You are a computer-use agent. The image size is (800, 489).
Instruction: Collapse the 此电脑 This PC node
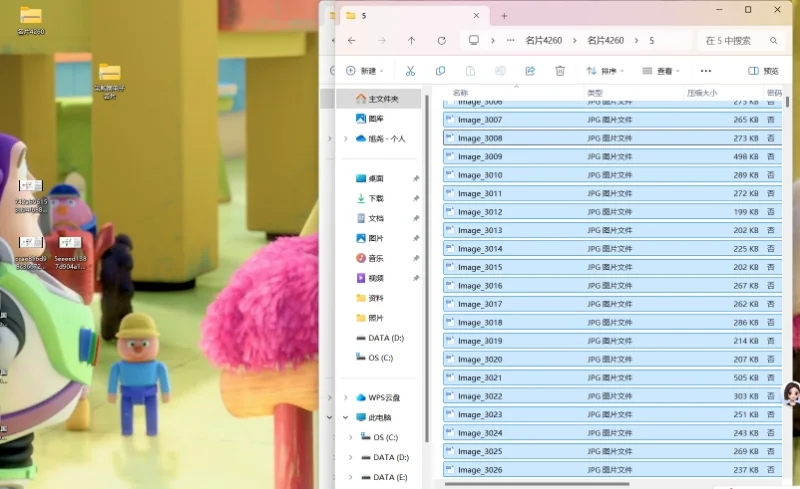coord(346,417)
